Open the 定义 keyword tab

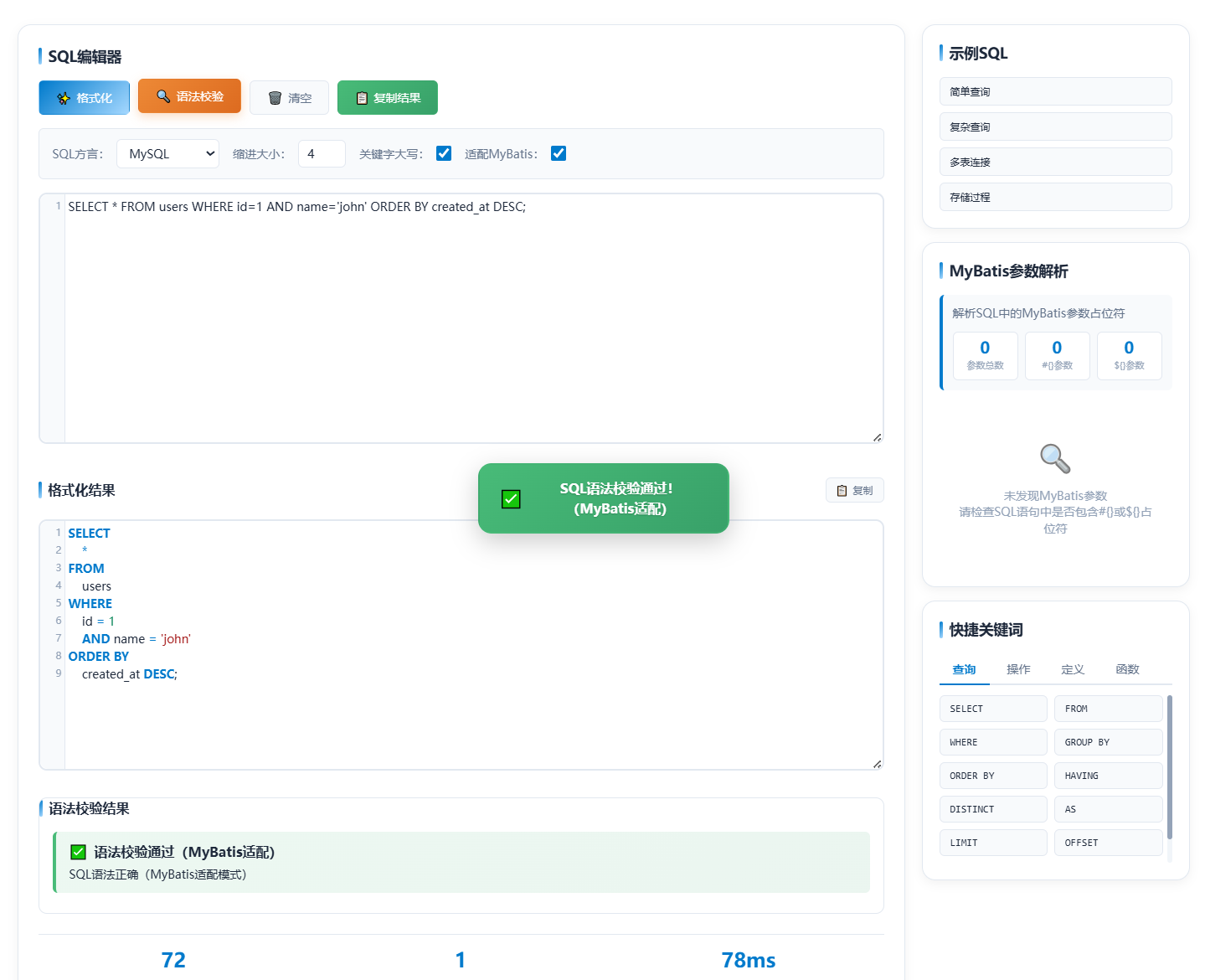coord(1073,669)
